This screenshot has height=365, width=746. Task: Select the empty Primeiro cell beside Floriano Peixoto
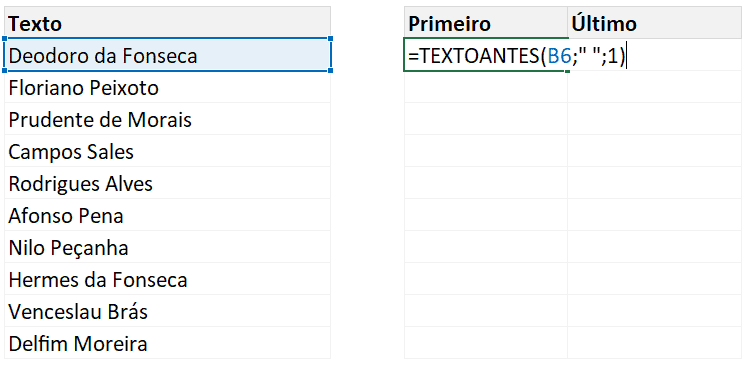(486, 87)
